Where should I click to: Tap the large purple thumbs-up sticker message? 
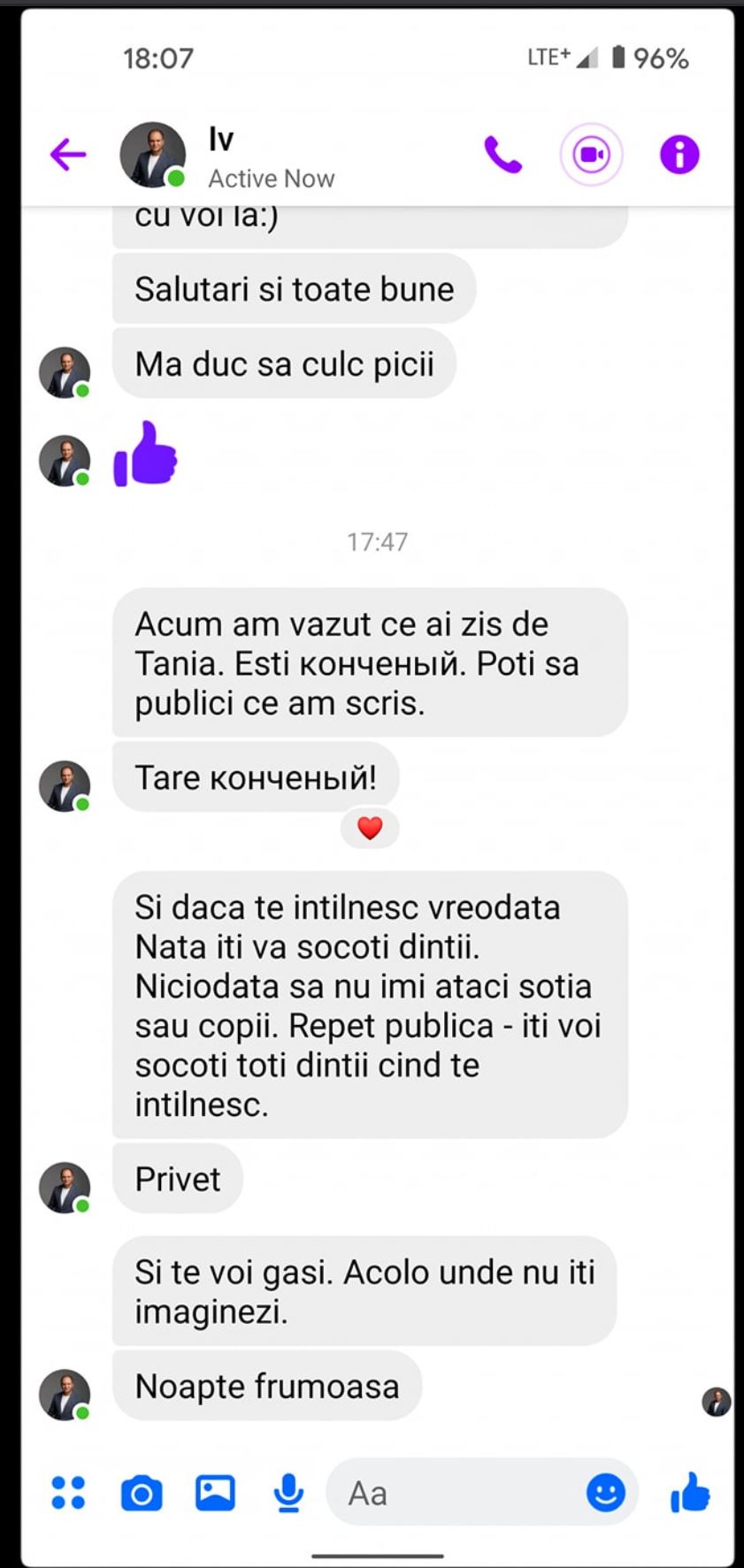click(x=146, y=455)
